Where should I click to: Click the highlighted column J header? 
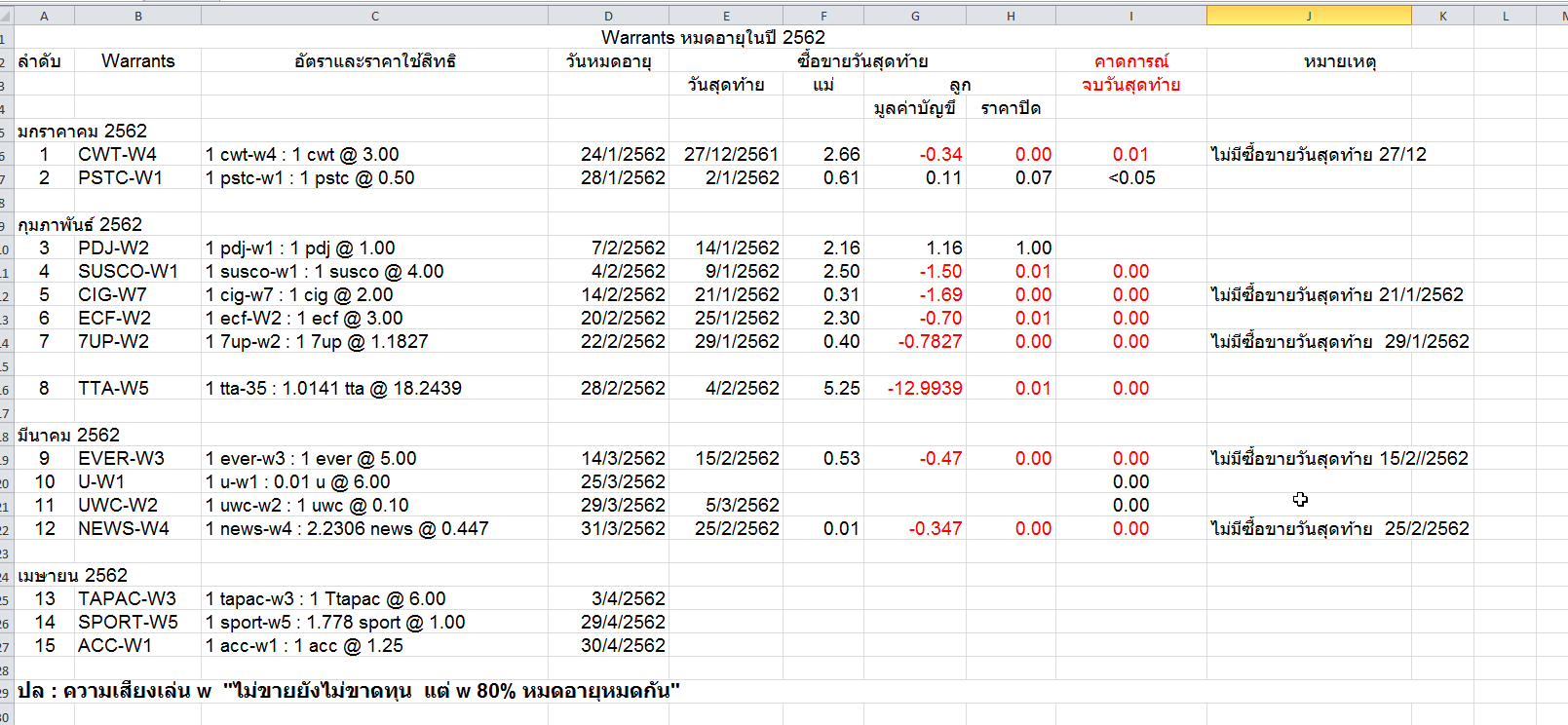coord(1309,16)
